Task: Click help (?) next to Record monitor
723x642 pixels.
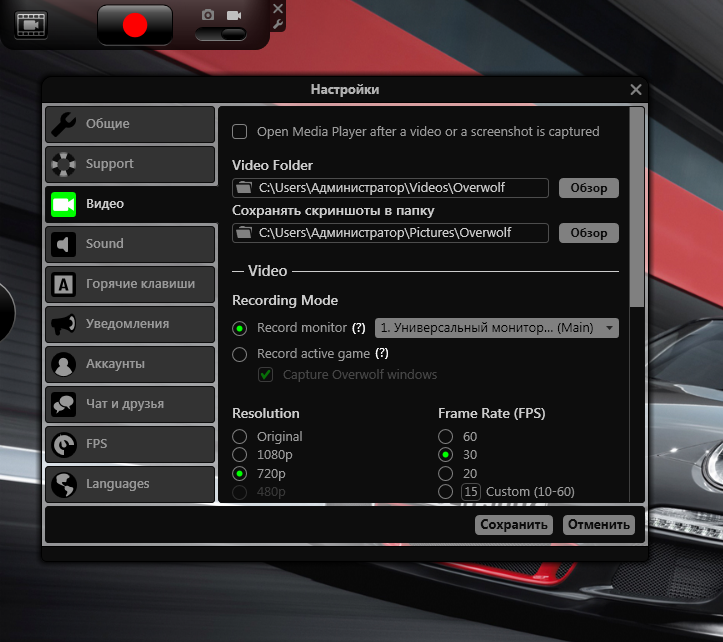Action: (359, 328)
